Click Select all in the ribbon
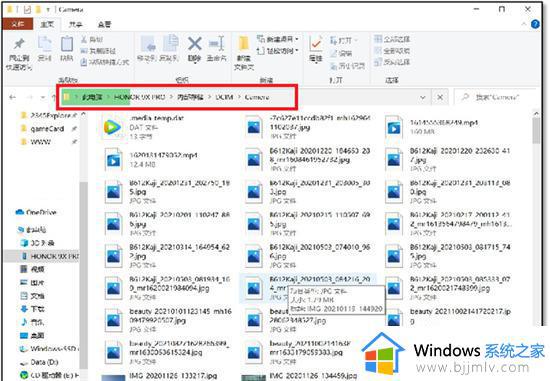This screenshot has width=550, height=381. (x=392, y=39)
